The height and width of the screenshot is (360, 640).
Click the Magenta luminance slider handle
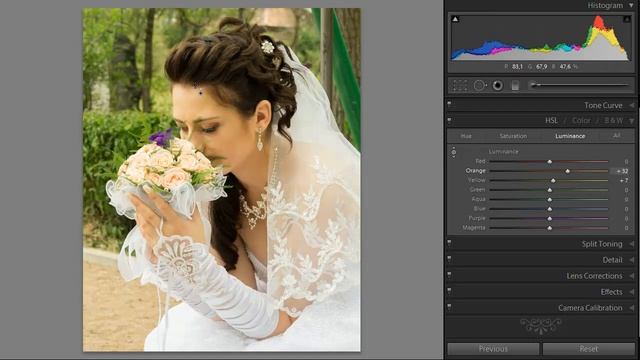coord(549,228)
